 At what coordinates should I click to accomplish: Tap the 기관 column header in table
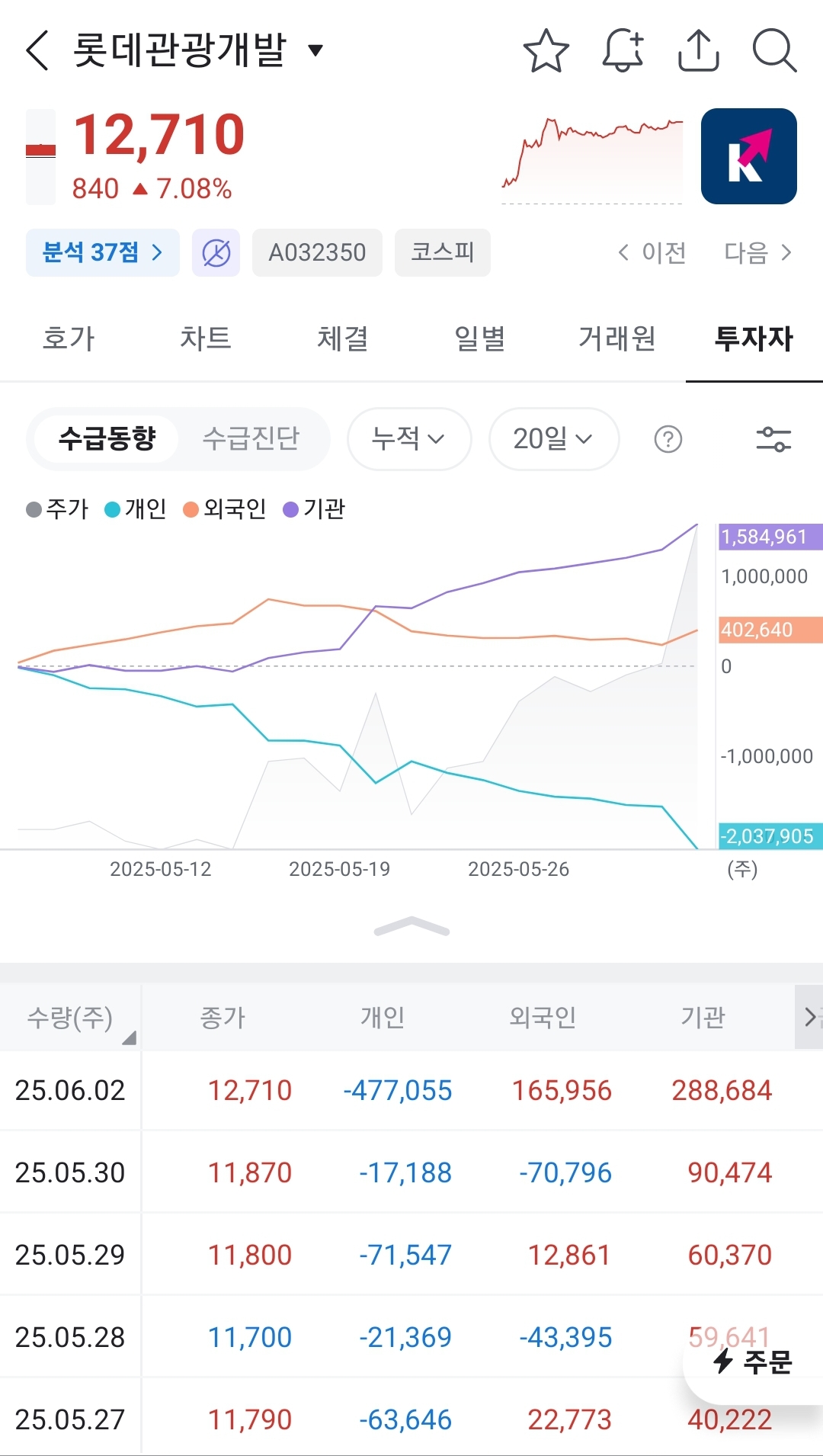[x=703, y=1017]
